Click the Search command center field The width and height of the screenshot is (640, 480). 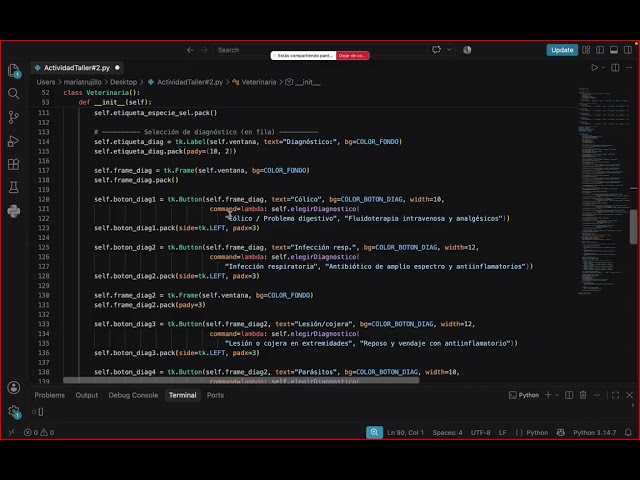(x=318, y=50)
